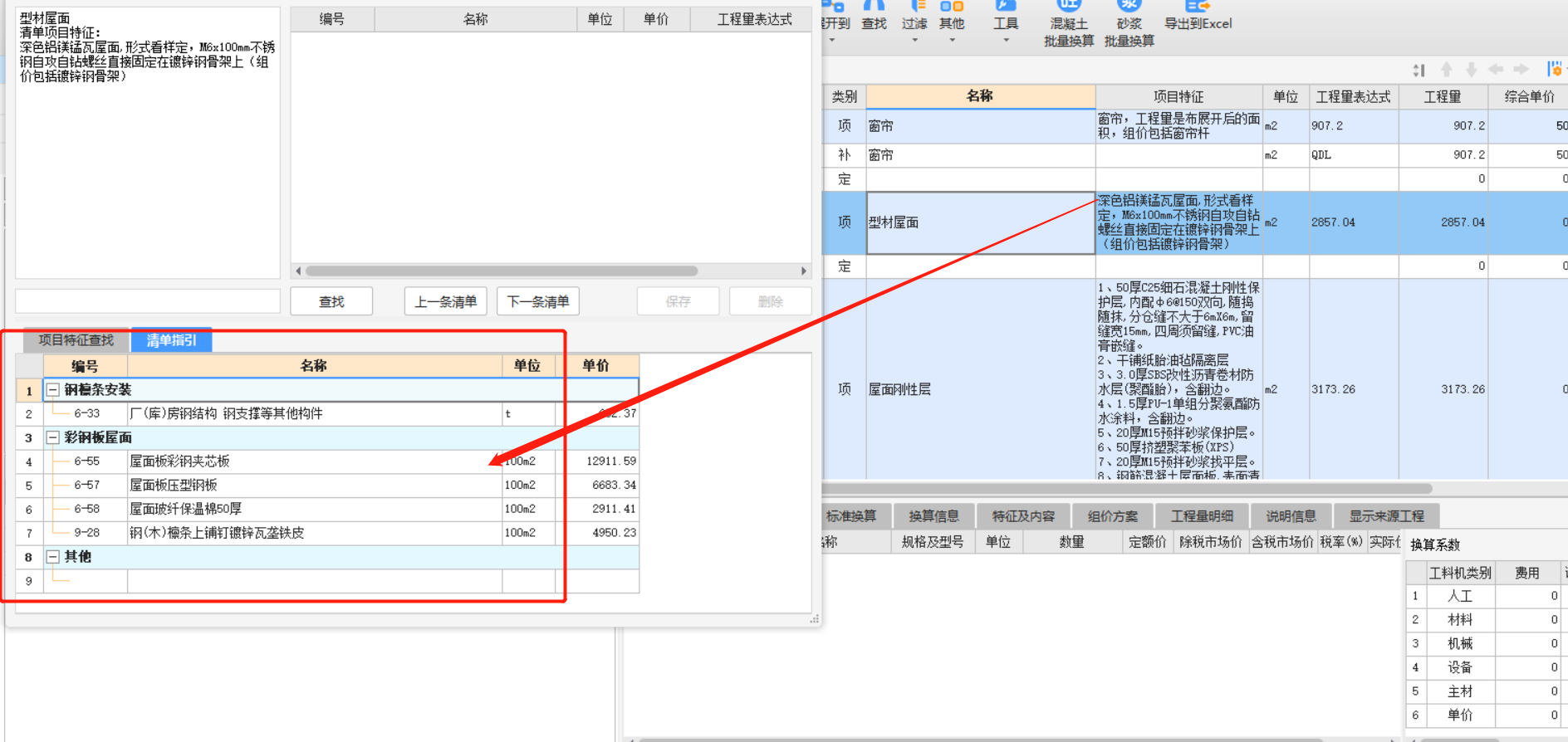Viewport: 1568px width, 742px height.
Task: Click the main table horizontal scrollbar
Action: (x=1128, y=488)
